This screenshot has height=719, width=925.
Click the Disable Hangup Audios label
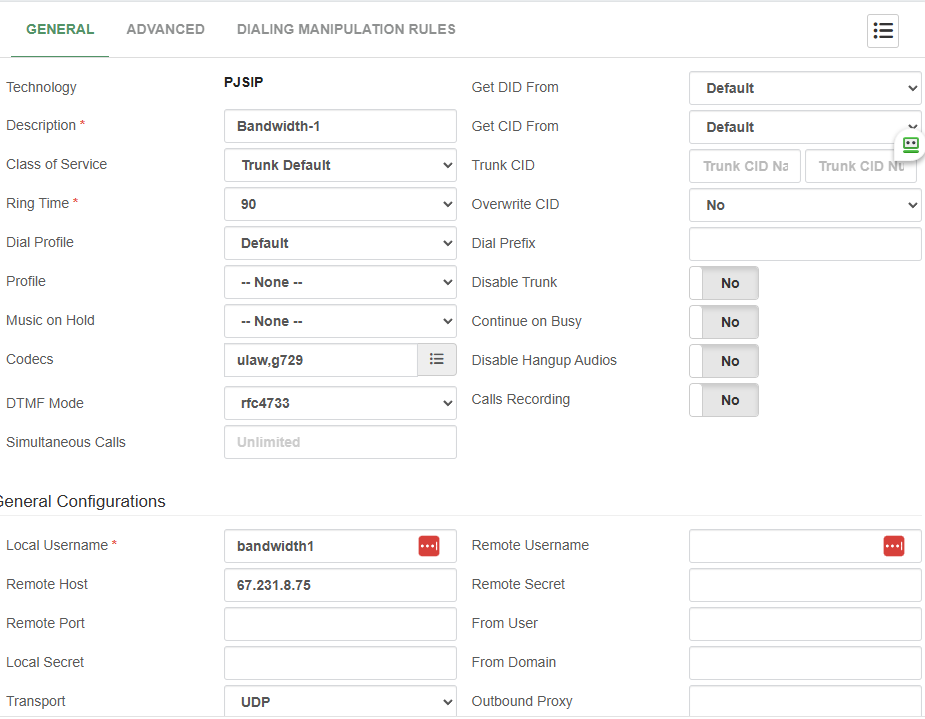point(544,360)
